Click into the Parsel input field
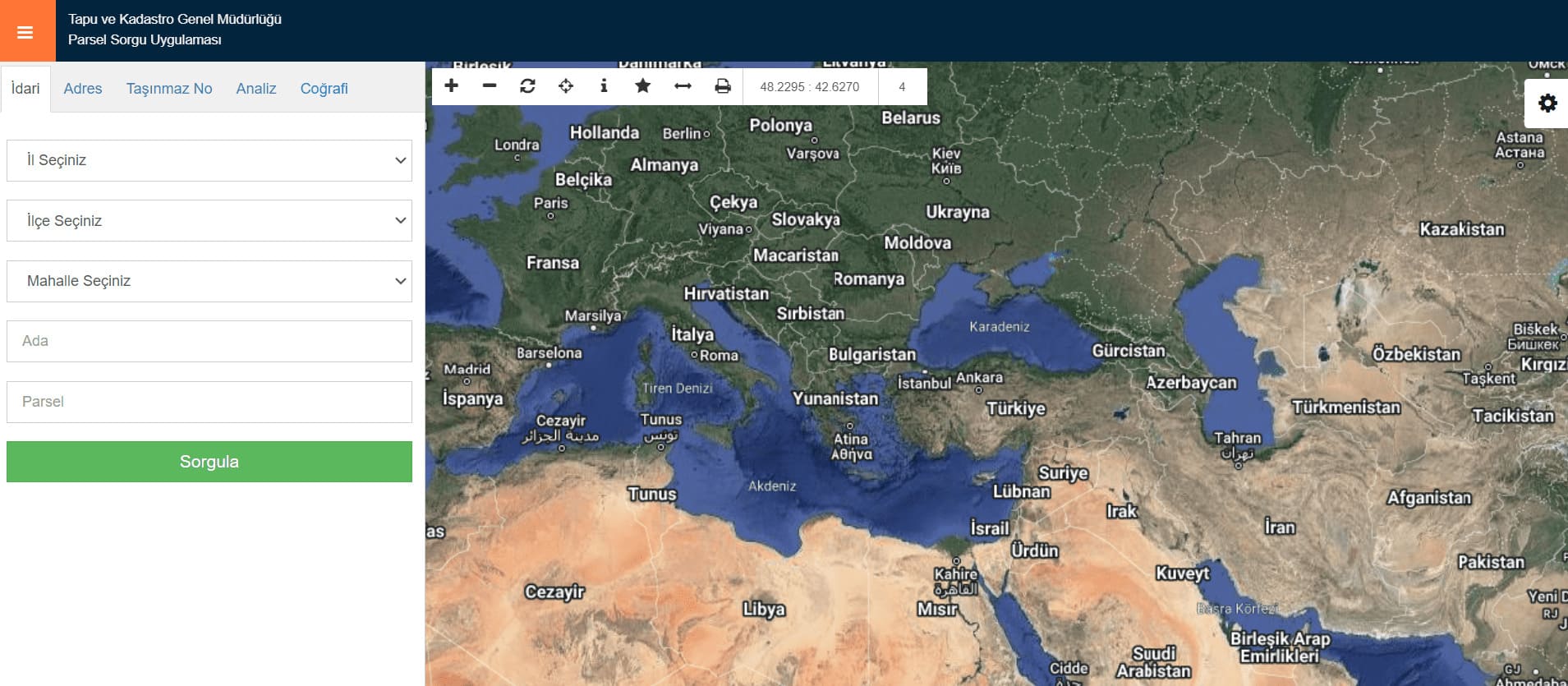Screen dimensions: 1568x686 pyautogui.click(x=209, y=402)
